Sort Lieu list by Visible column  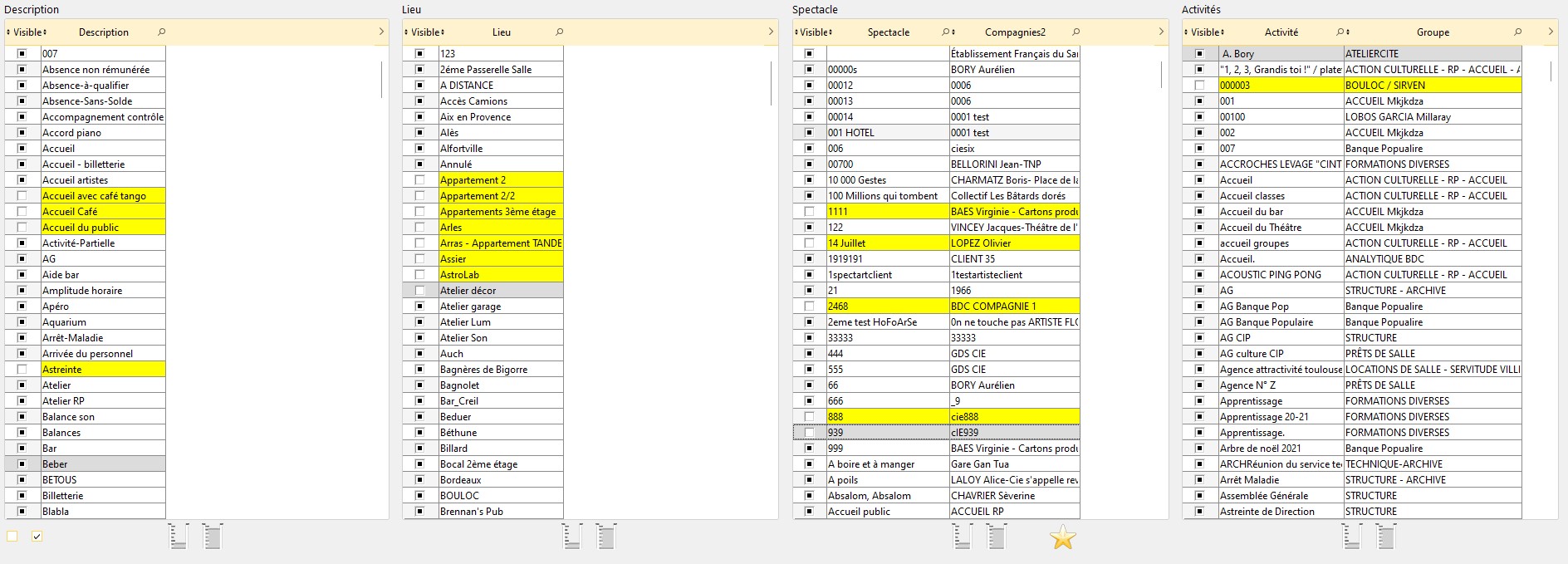[424, 32]
